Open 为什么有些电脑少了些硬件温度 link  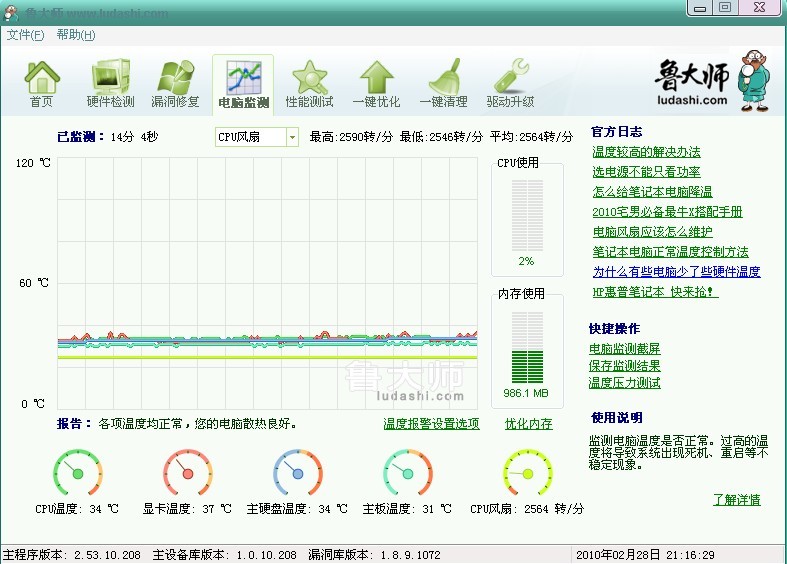click(x=677, y=272)
